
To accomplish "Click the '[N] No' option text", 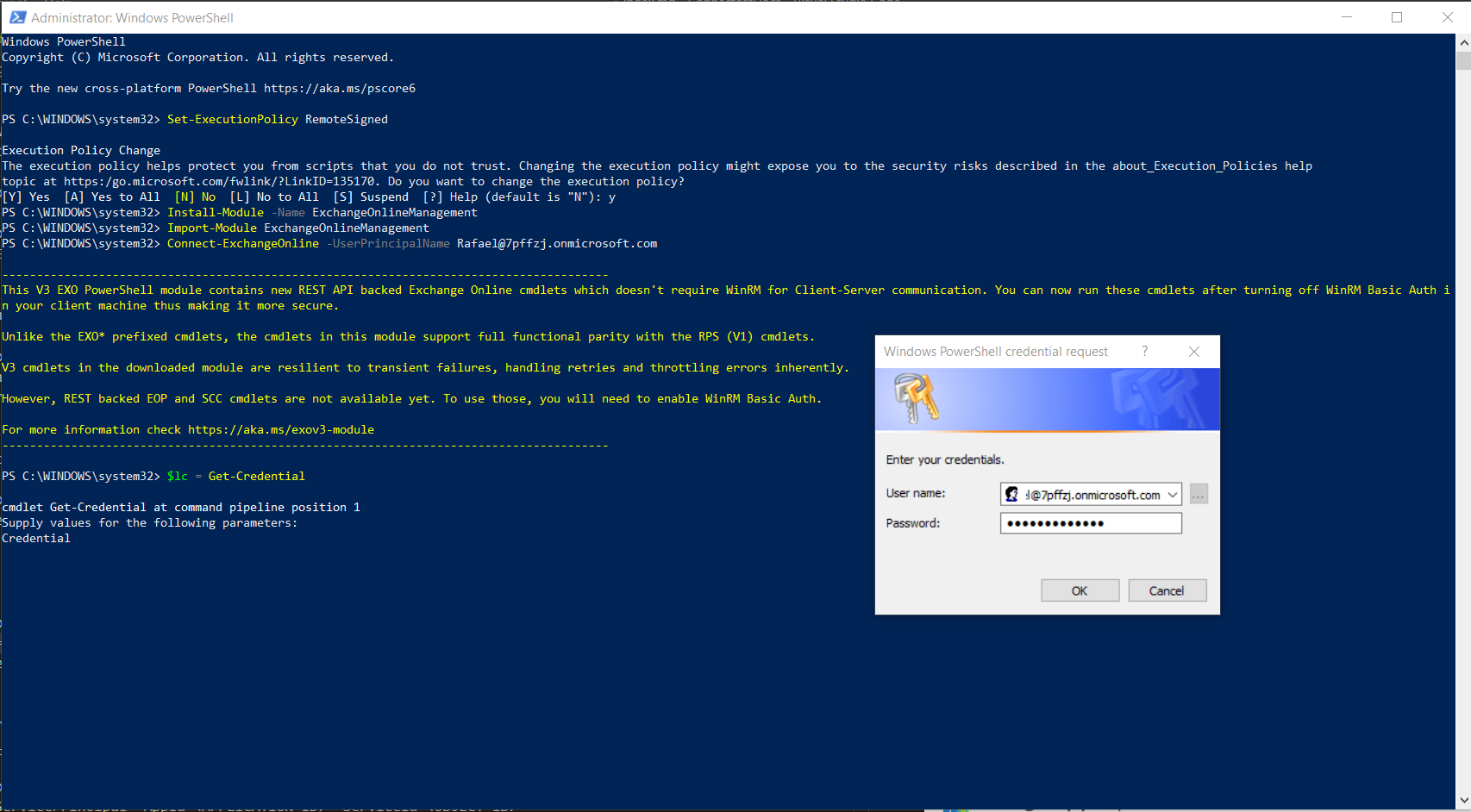I will click(x=195, y=197).
